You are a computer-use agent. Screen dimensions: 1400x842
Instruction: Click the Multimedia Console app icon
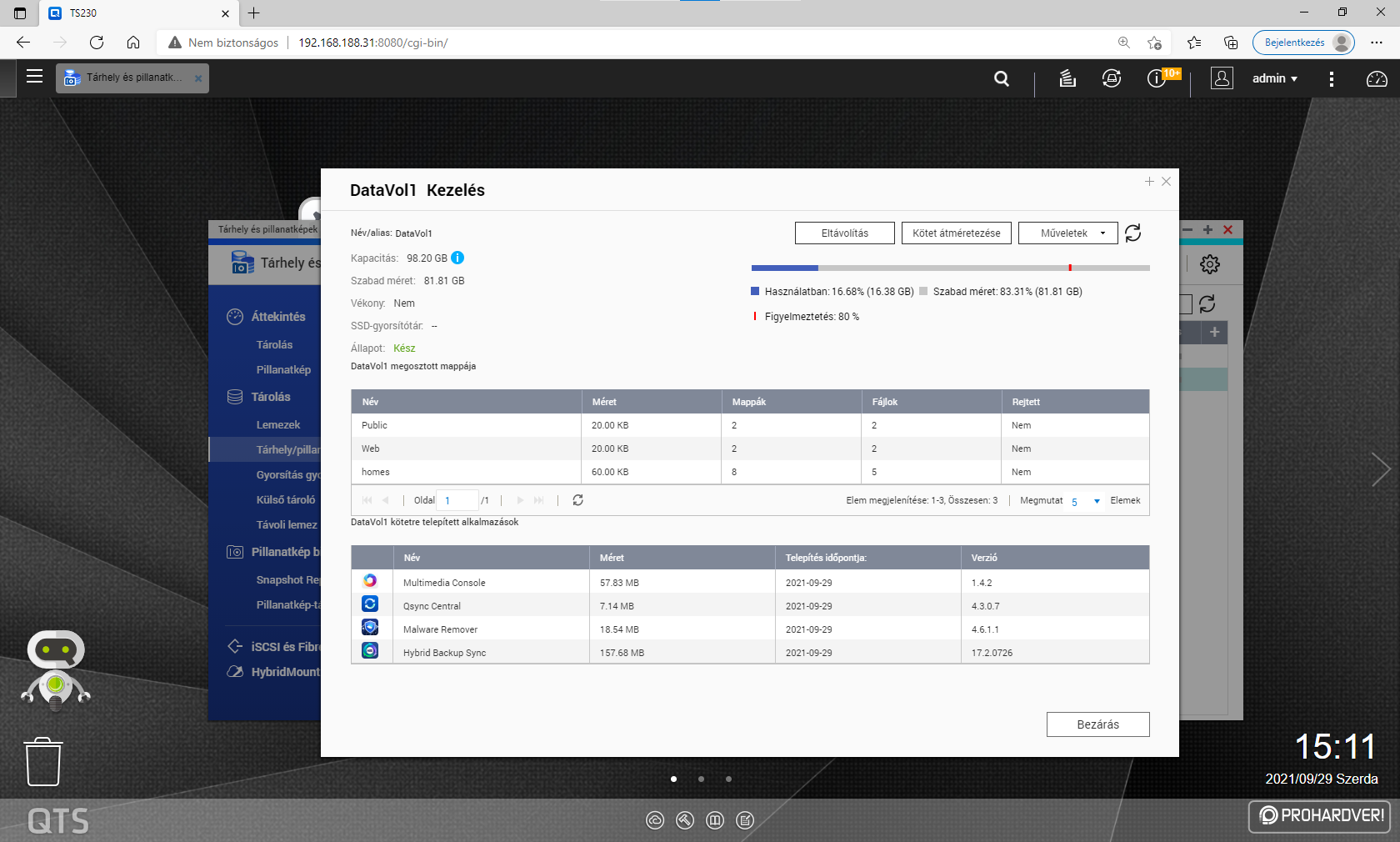(x=370, y=581)
